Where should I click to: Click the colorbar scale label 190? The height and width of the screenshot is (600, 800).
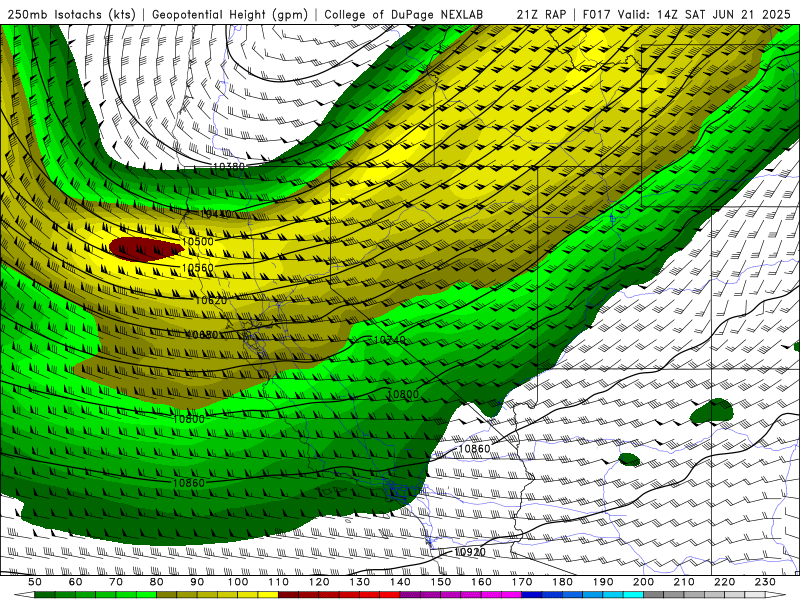(603, 582)
